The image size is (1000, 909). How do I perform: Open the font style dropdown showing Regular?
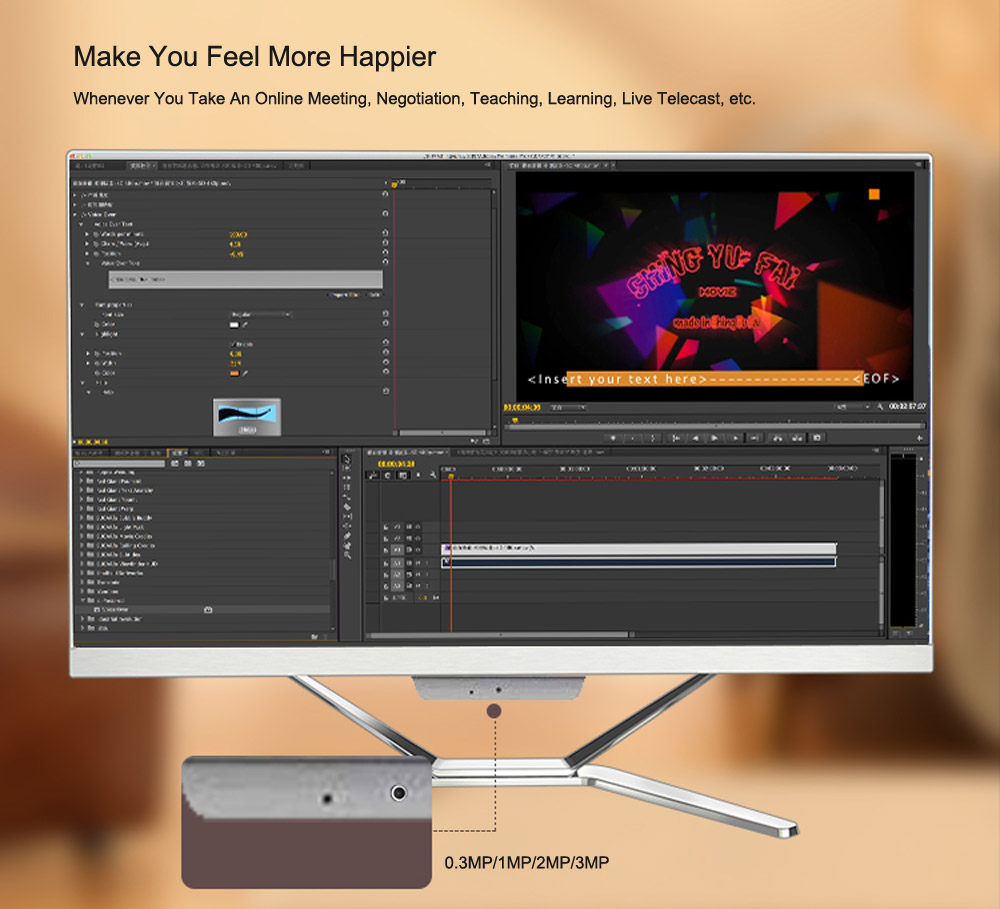(x=261, y=314)
